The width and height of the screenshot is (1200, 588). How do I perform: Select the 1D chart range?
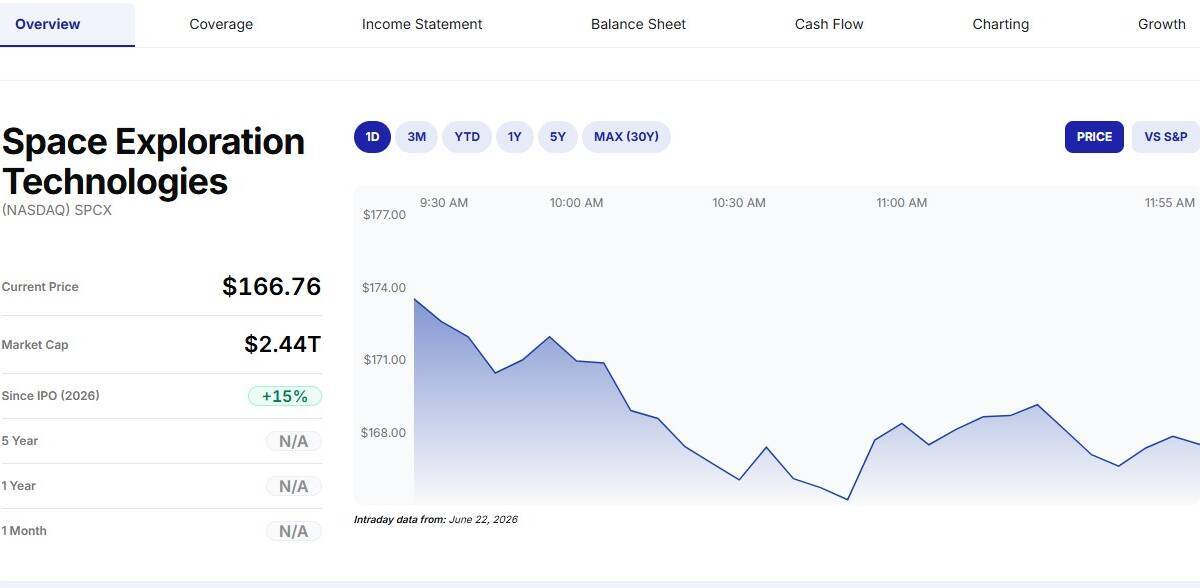(x=372, y=137)
